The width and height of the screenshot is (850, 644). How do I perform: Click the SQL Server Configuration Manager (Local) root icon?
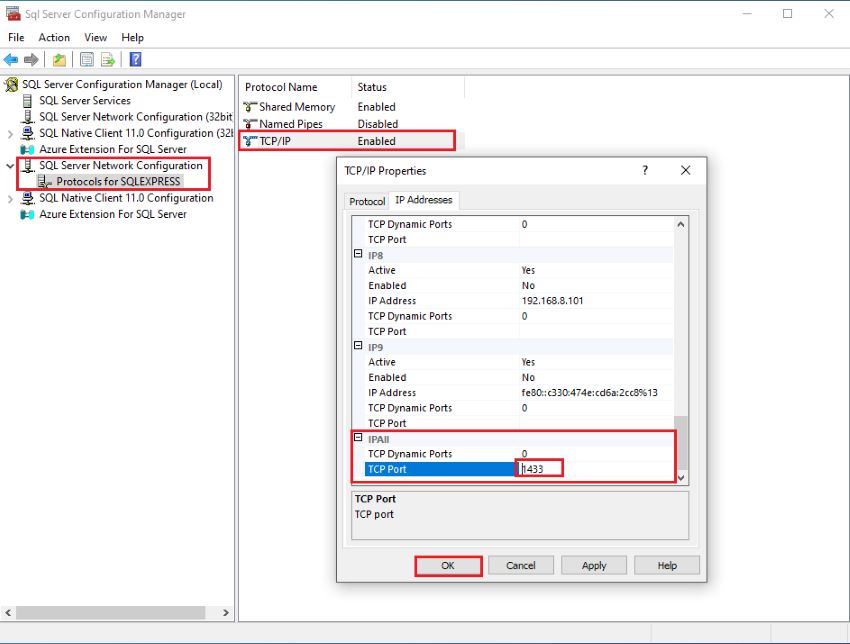(11, 85)
